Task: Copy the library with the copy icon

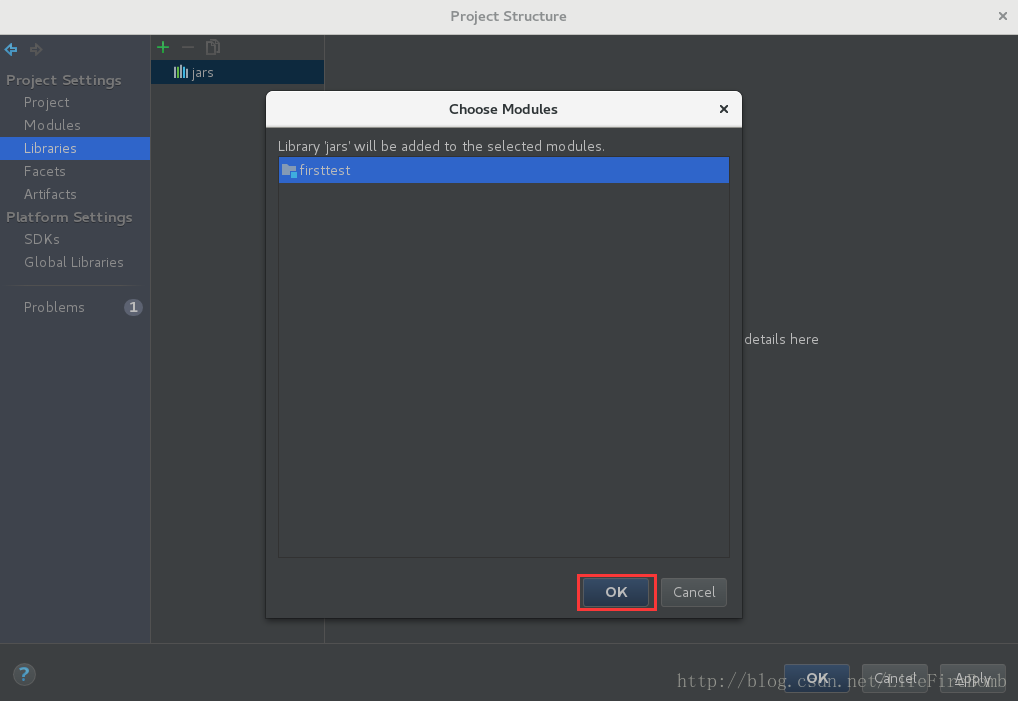Action: coord(212,47)
